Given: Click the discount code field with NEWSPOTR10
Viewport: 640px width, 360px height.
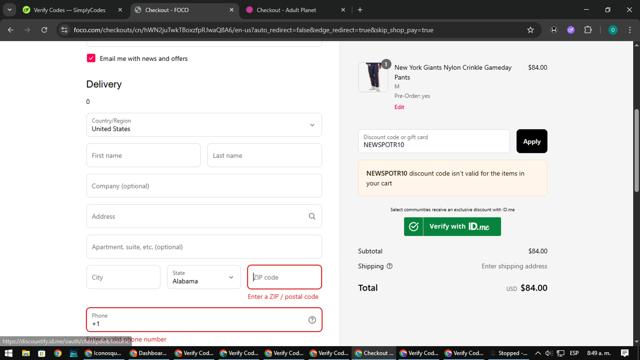Looking at the screenshot, I should pos(434,141).
